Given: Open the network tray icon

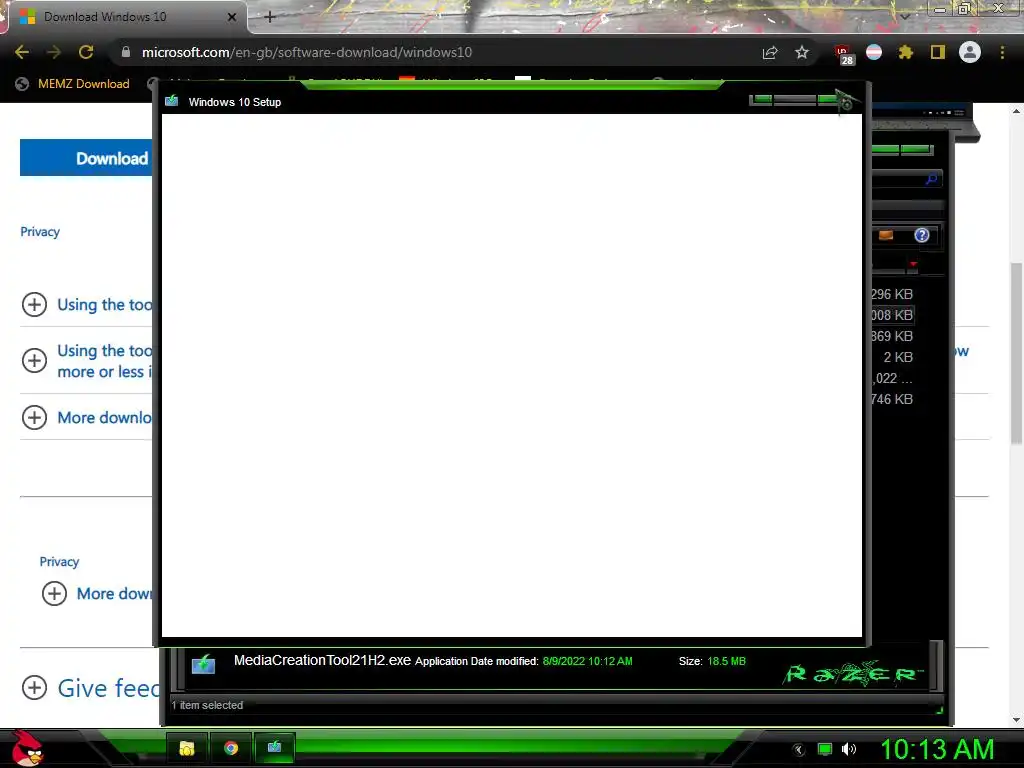Looking at the screenshot, I should click(825, 750).
